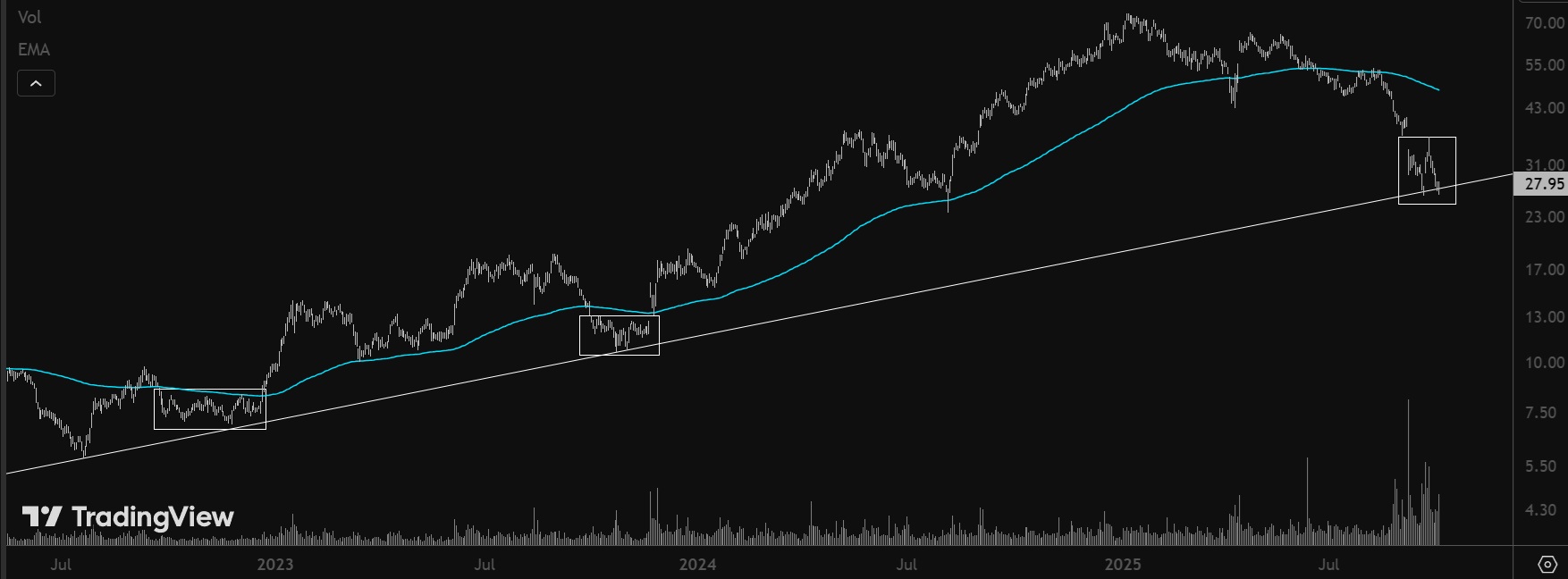Click the 2024 label on time axis
Image resolution: width=1568 pixels, height=579 pixels.
tap(697, 564)
